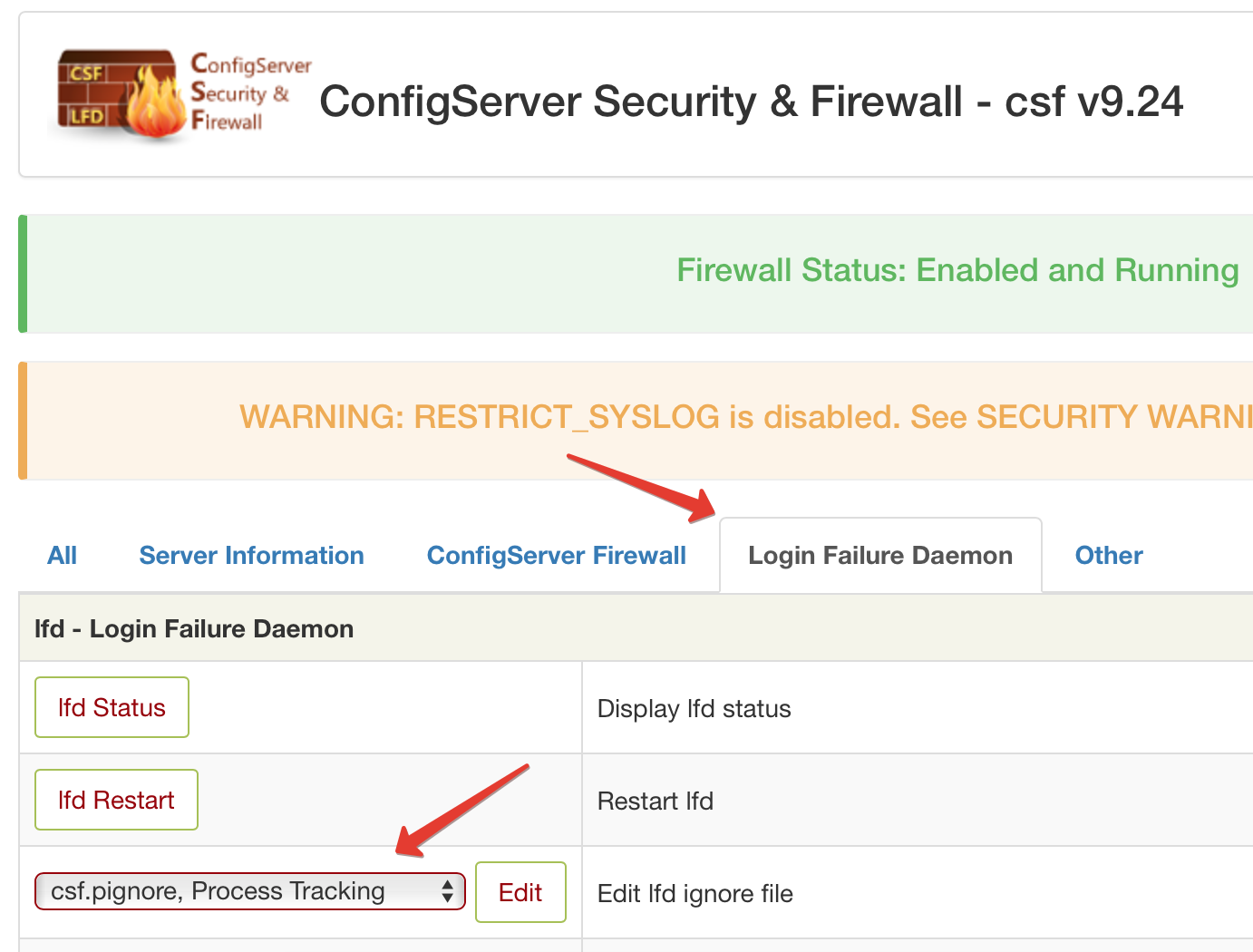
Task: Click the RESTRICT_SYSLOG warning banner
Action: [x=636, y=421]
